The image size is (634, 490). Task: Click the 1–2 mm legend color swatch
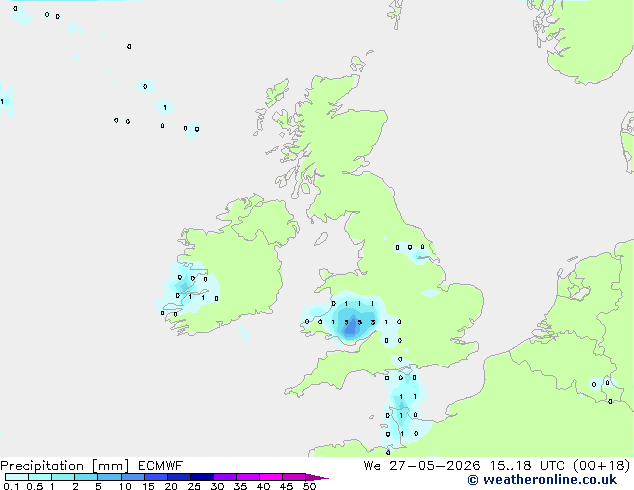(63, 477)
